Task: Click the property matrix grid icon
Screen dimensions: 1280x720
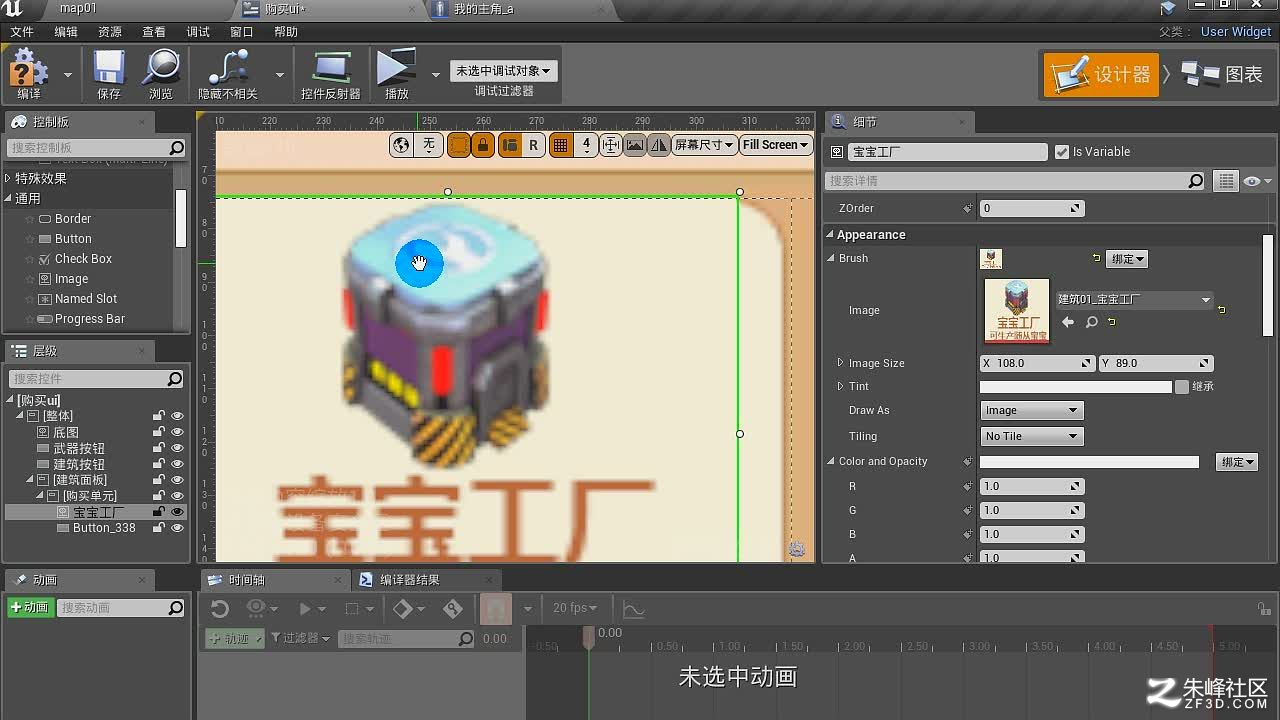Action: pyautogui.click(x=1225, y=181)
